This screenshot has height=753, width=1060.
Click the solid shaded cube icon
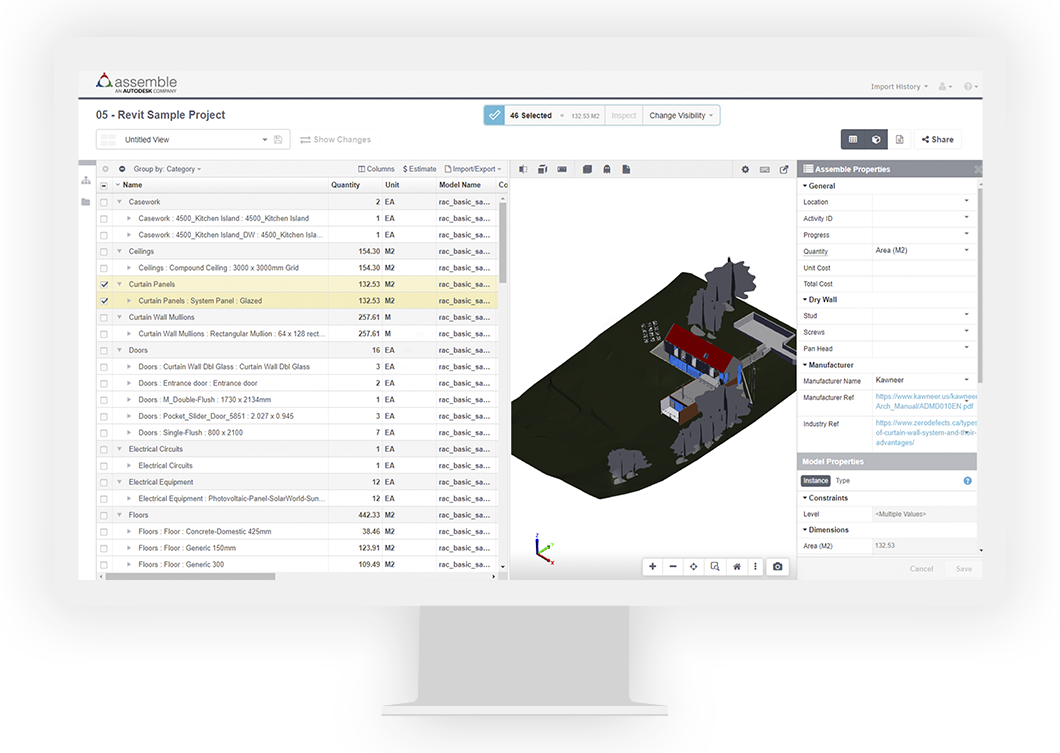[x=587, y=169]
